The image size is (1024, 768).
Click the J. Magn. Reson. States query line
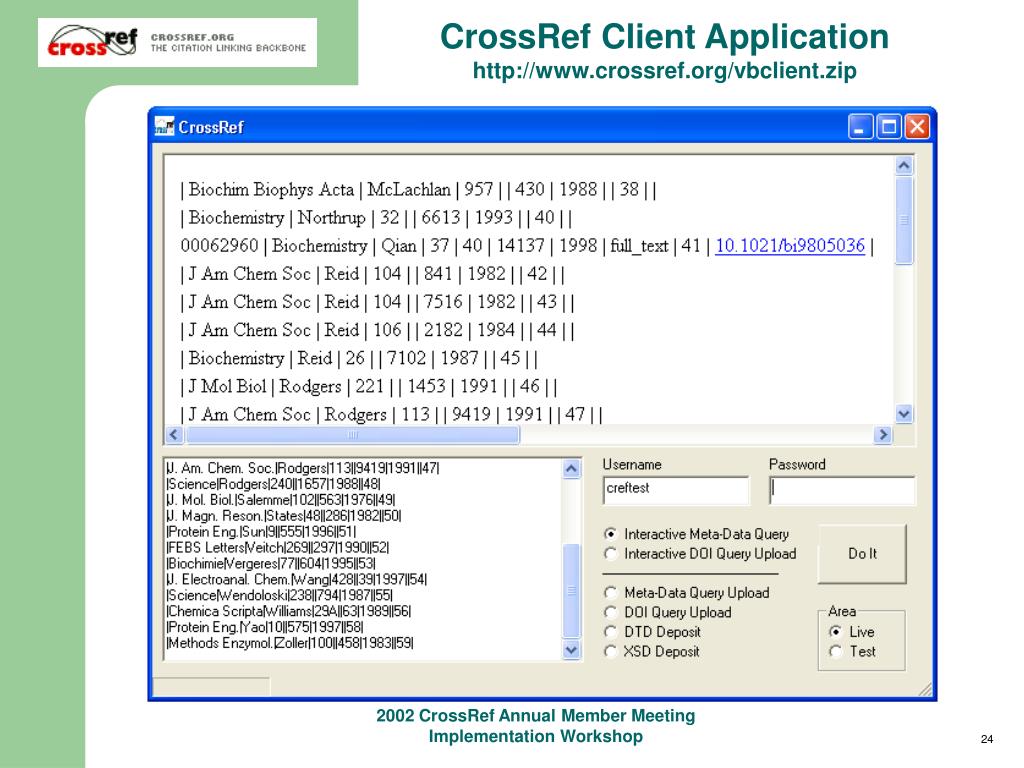pos(284,515)
